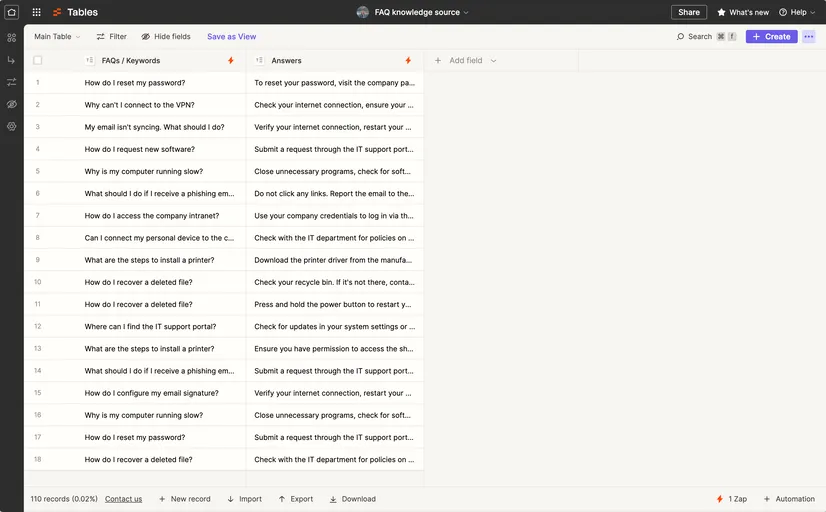The height and width of the screenshot is (512, 826).
Task: Click the Tables logo icon
Action: tap(57, 12)
